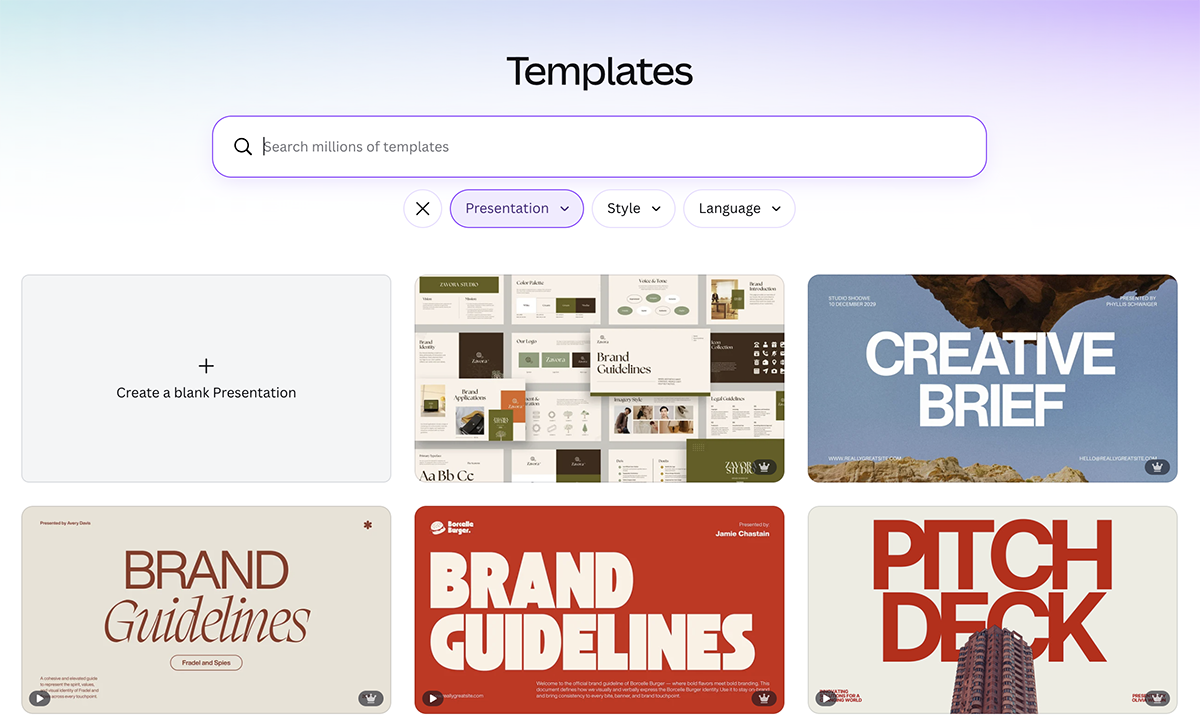1200x728 pixels.
Task: Open the Creative Brief template
Action: [993, 379]
